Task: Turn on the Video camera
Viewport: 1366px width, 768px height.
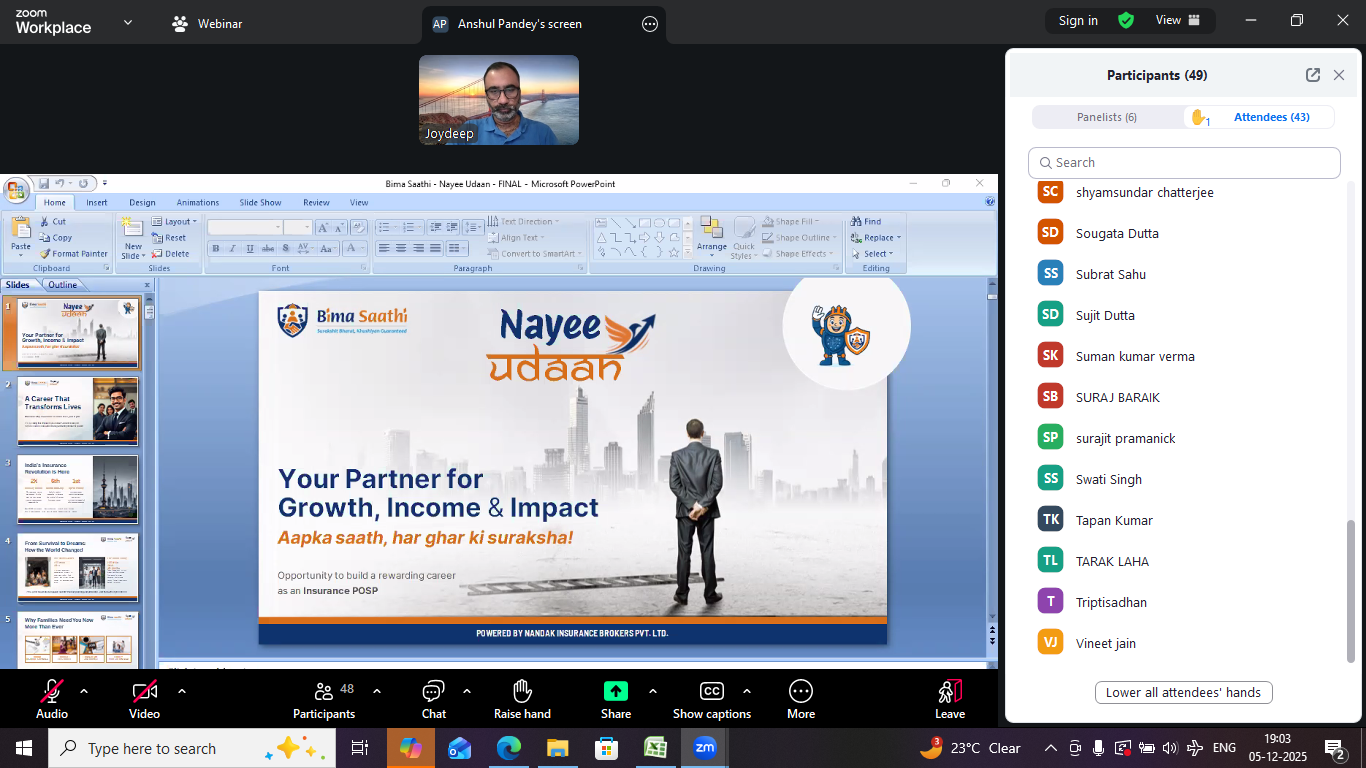Action: (144, 692)
